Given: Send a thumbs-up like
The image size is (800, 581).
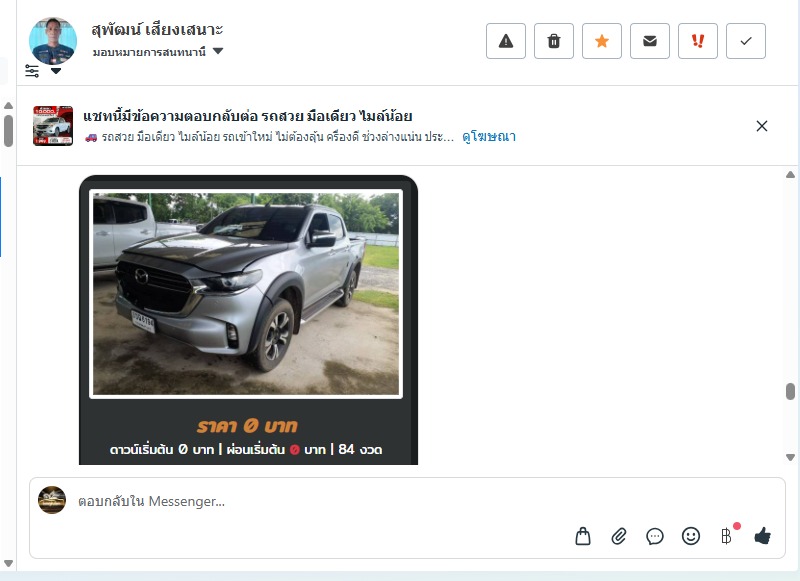Looking at the screenshot, I should tap(762, 536).
